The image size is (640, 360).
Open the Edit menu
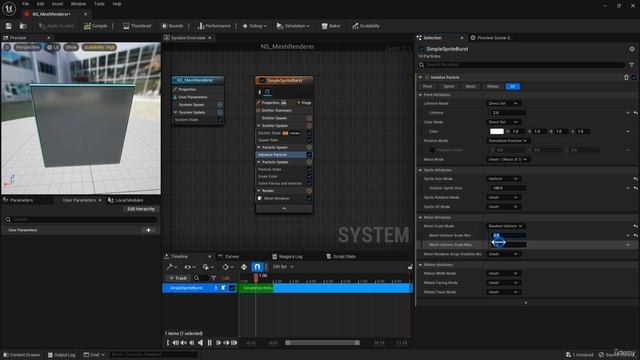click(x=40, y=4)
